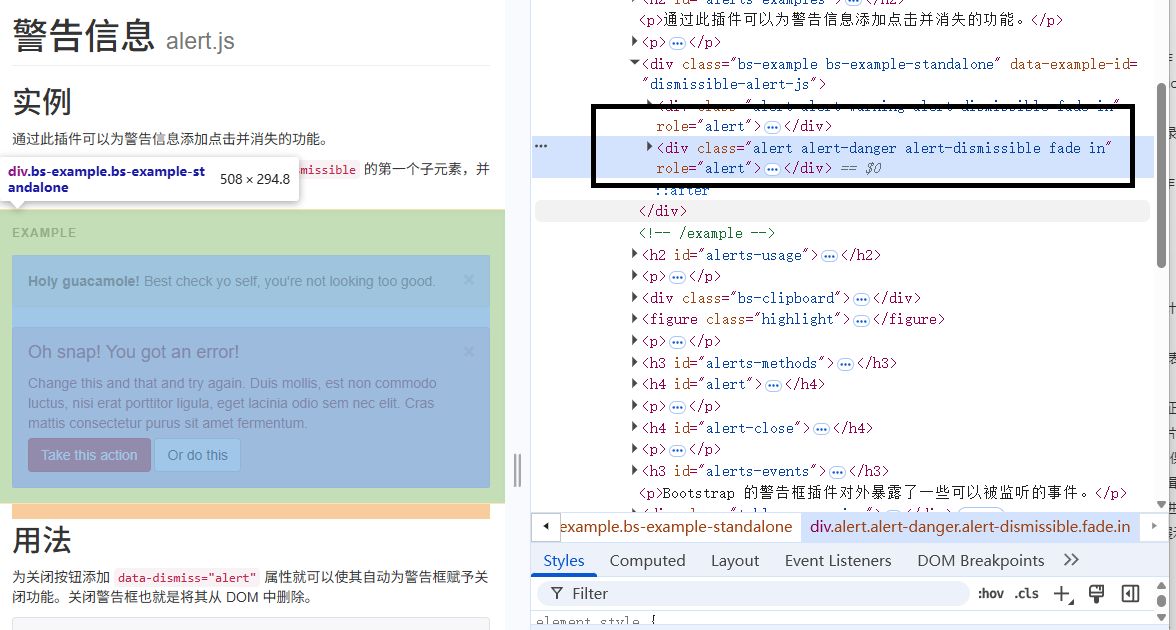Switch to the Layout tab

[x=734, y=561]
